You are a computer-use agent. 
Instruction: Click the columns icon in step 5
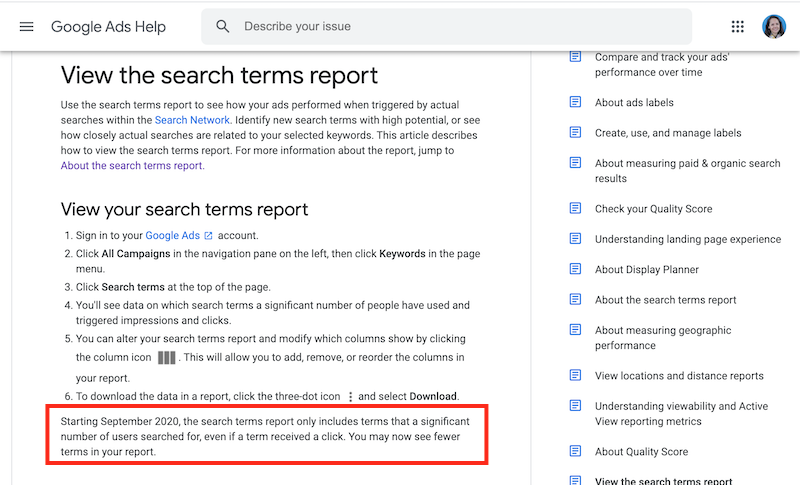[166, 358]
